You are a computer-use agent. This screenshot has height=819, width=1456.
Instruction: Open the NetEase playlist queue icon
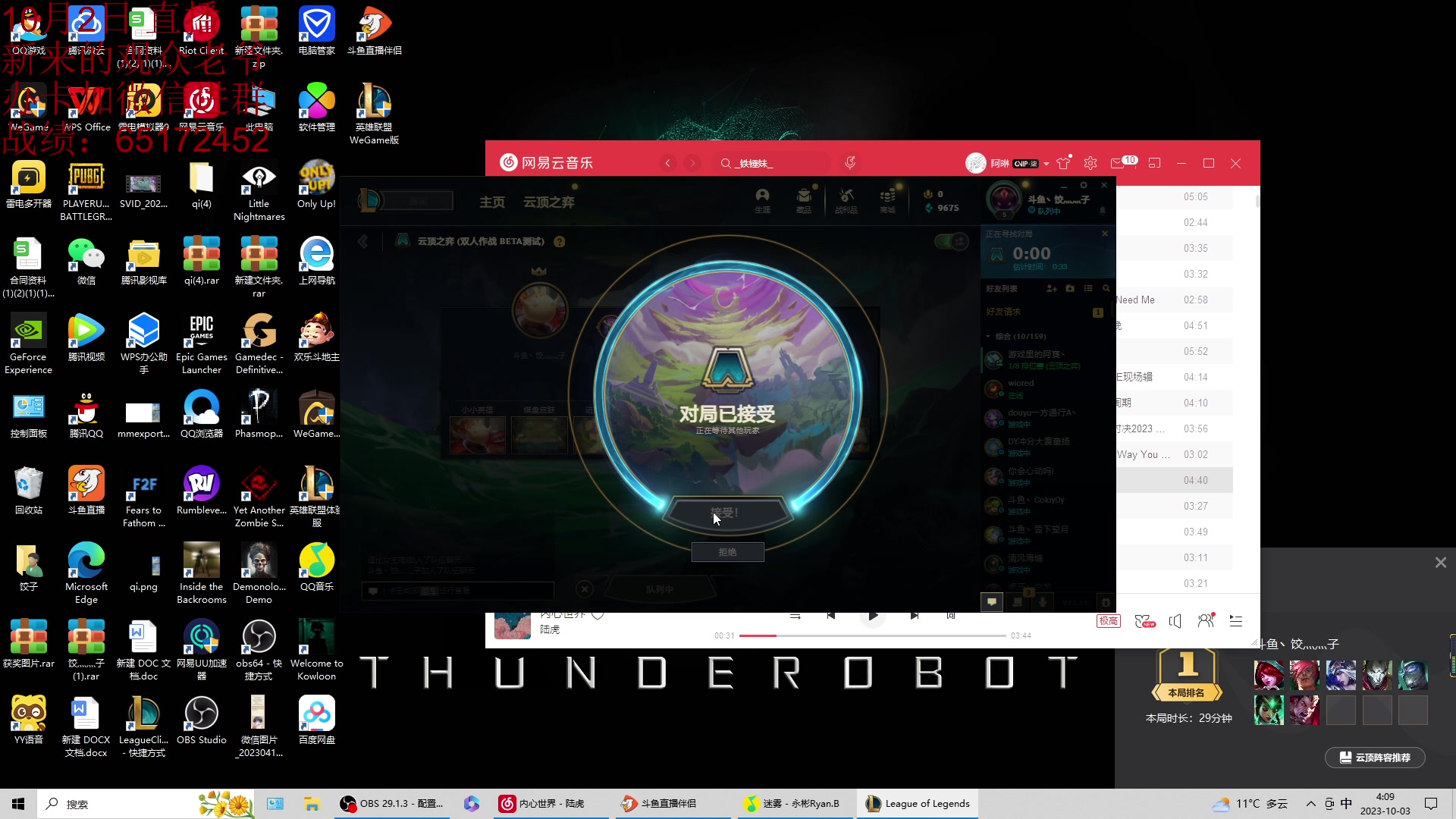pyautogui.click(x=1236, y=621)
